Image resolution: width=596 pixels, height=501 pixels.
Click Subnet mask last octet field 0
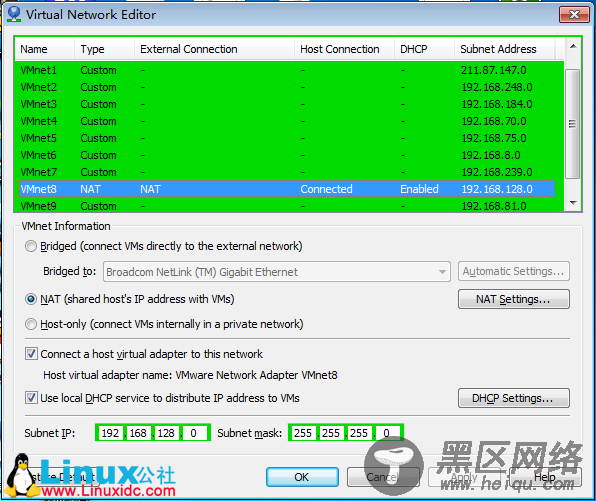click(388, 433)
